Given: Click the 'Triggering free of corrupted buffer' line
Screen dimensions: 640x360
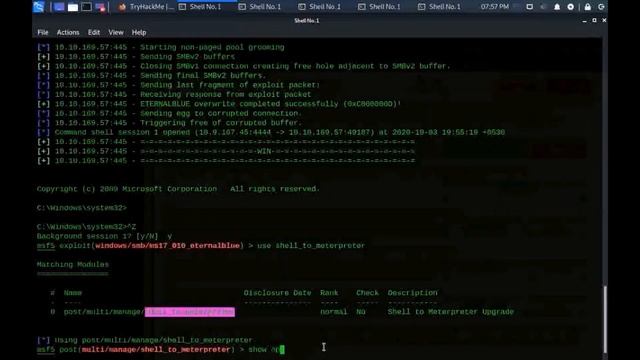Looking at the screenshot, I should [x=169, y=123].
